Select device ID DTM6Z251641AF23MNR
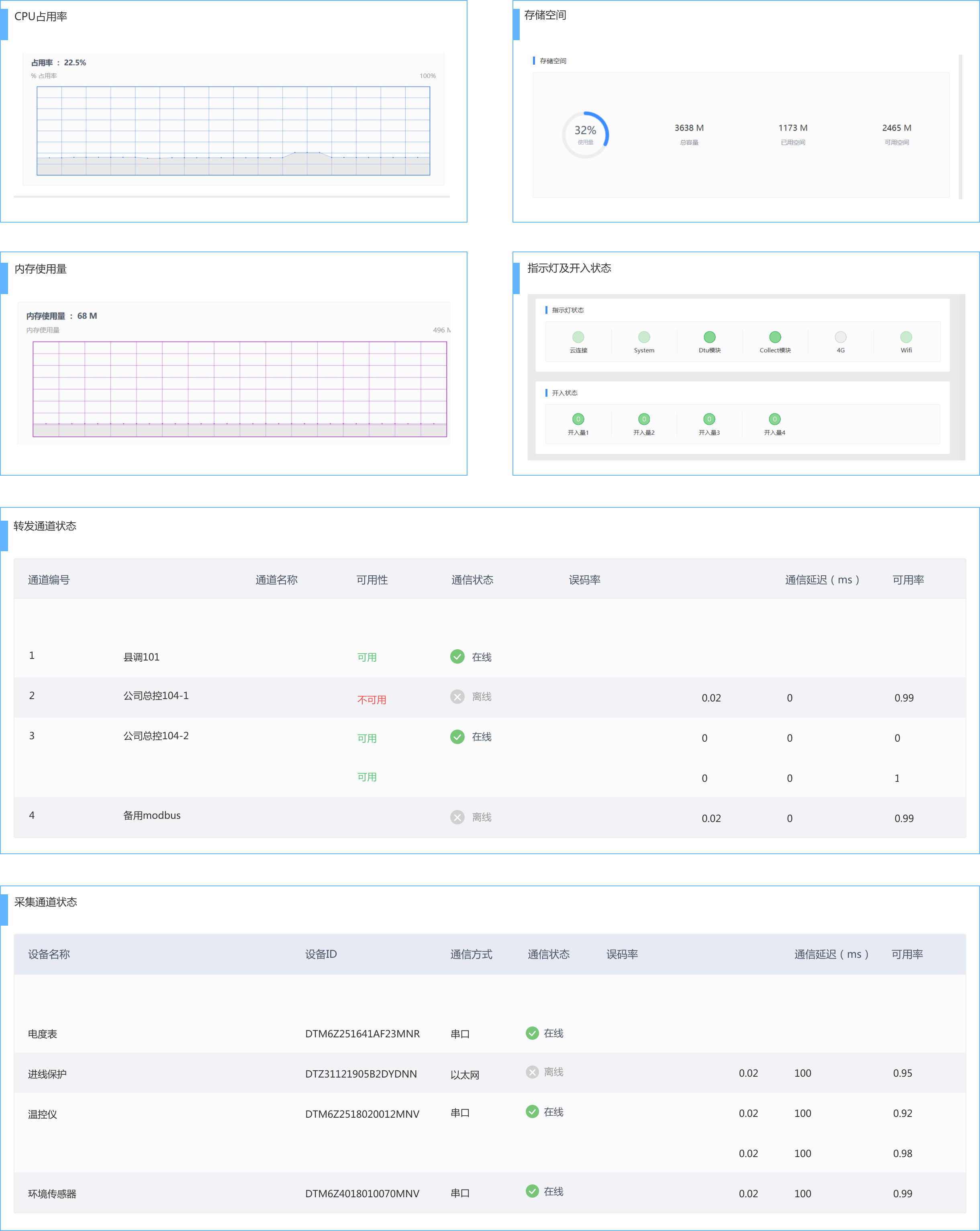This screenshot has width=980, height=1231. pyautogui.click(x=362, y=1033)
